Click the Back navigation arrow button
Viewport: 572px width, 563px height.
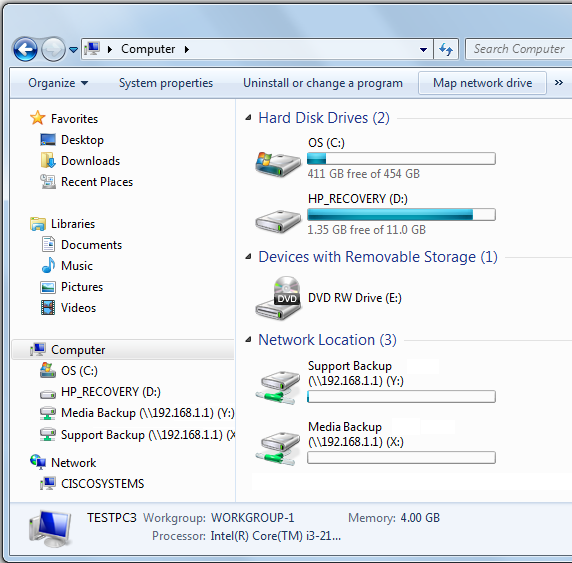point(25,49)
